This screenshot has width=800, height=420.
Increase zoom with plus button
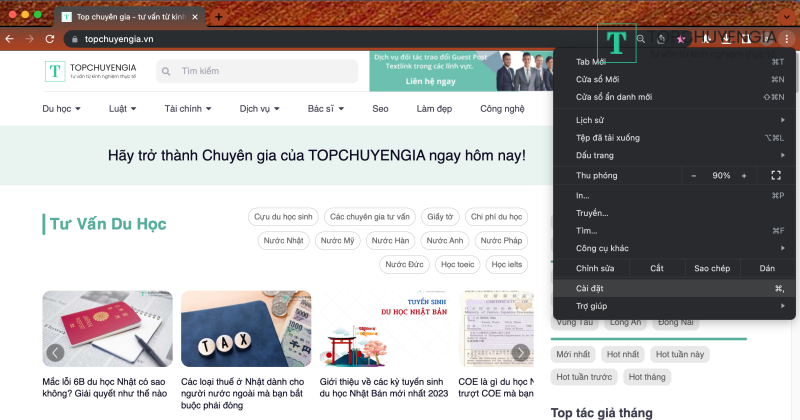tap(744, 175)
